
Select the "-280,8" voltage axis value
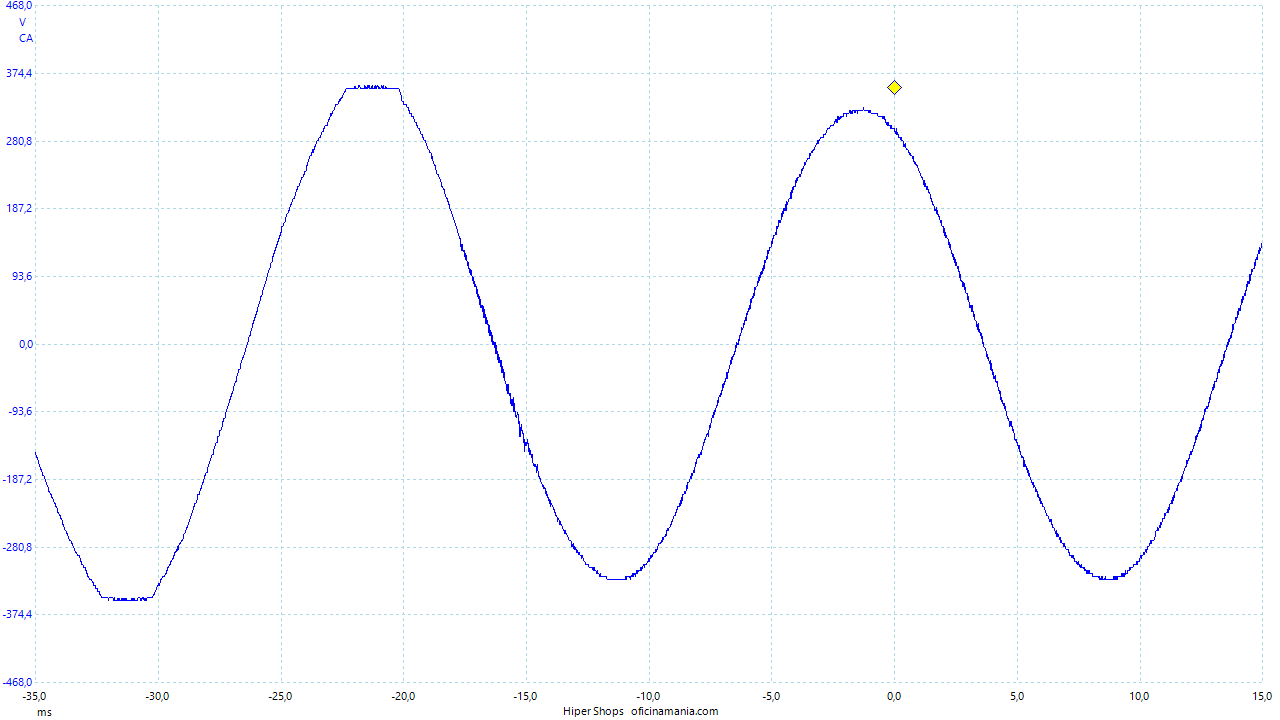point(18,547)
